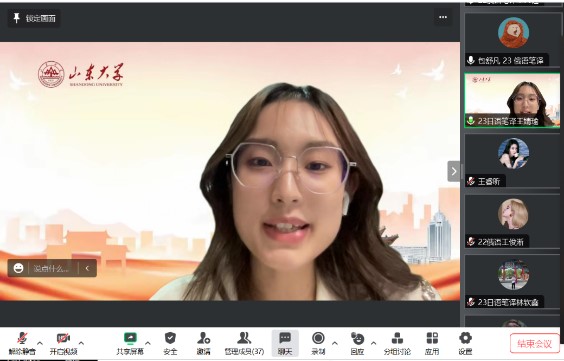Open the 应用 apps icon
The height and width of the screenshot is (361, 564).
(432, 343)
